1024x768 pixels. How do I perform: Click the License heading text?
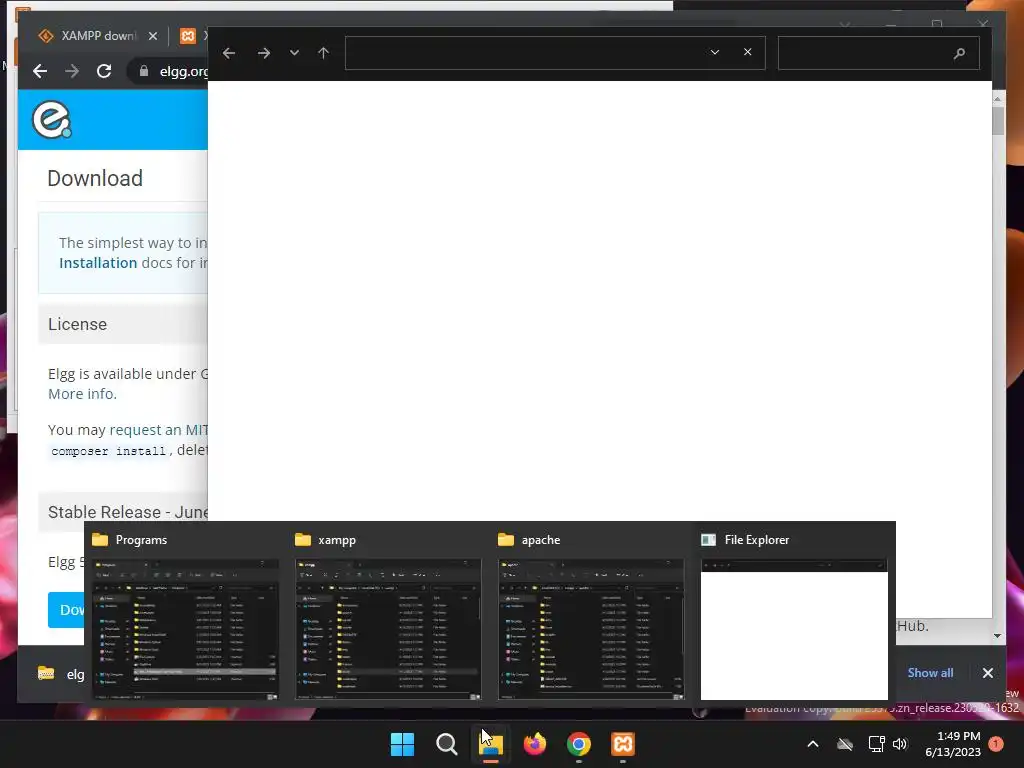(77, 324)
